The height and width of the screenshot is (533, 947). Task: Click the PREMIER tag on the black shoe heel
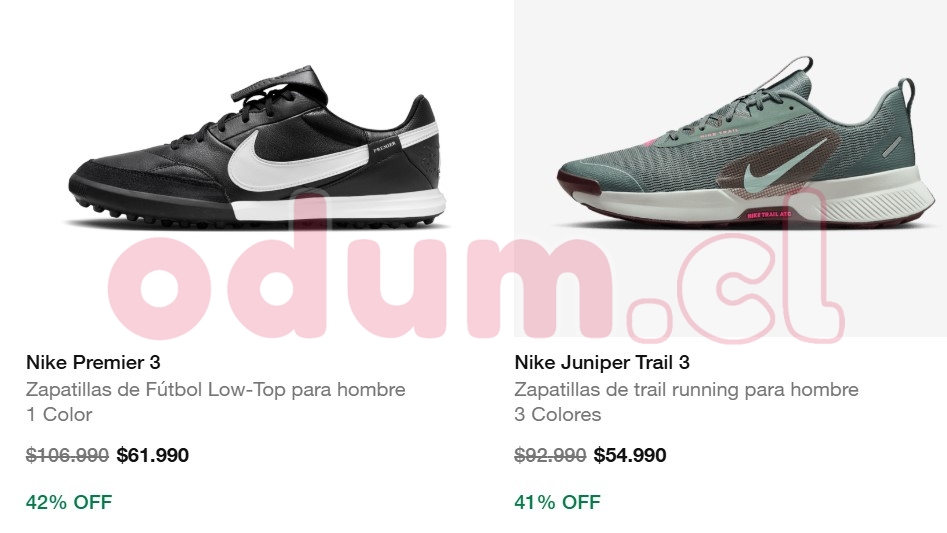tap(385, 147)
